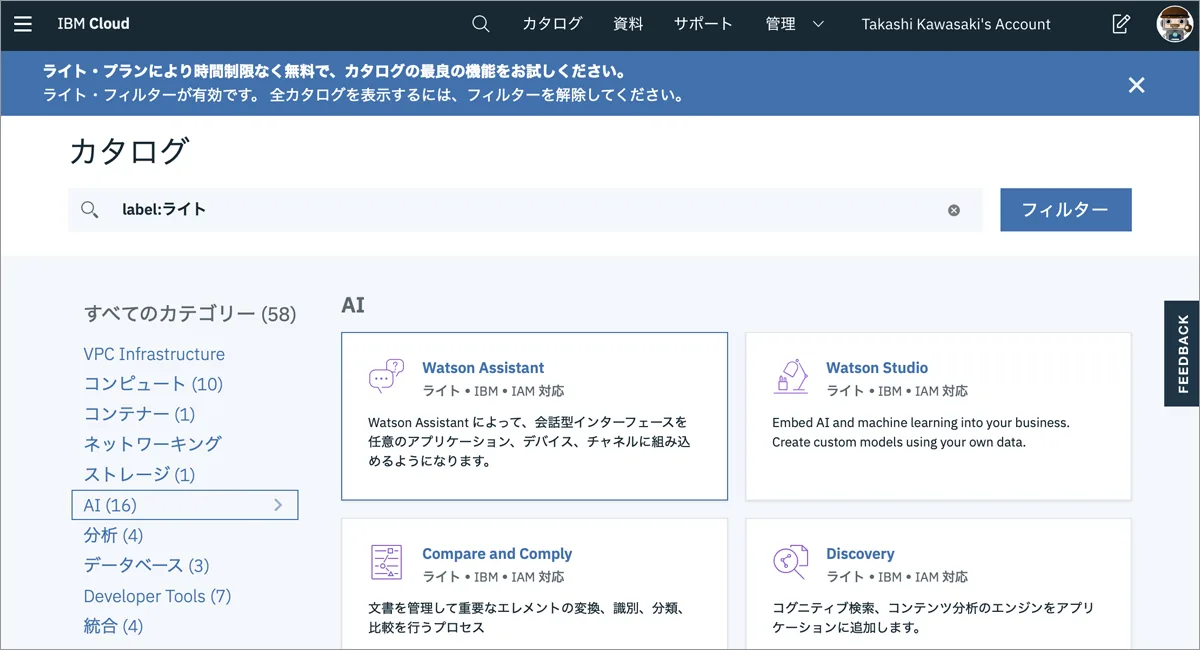Open the hamburger navigation menu
Screen dimensions: 1200x650
[23, 24]
